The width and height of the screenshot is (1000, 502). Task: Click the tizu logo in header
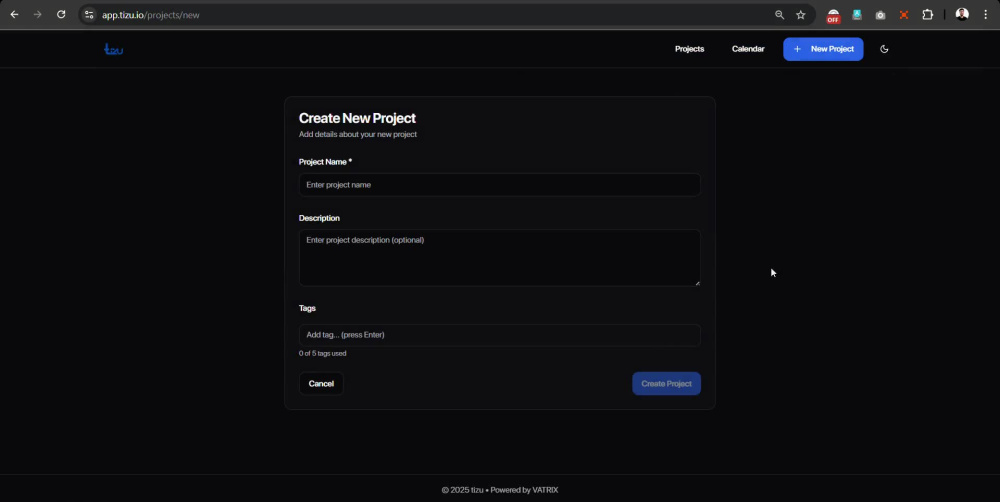coord(114,49)
